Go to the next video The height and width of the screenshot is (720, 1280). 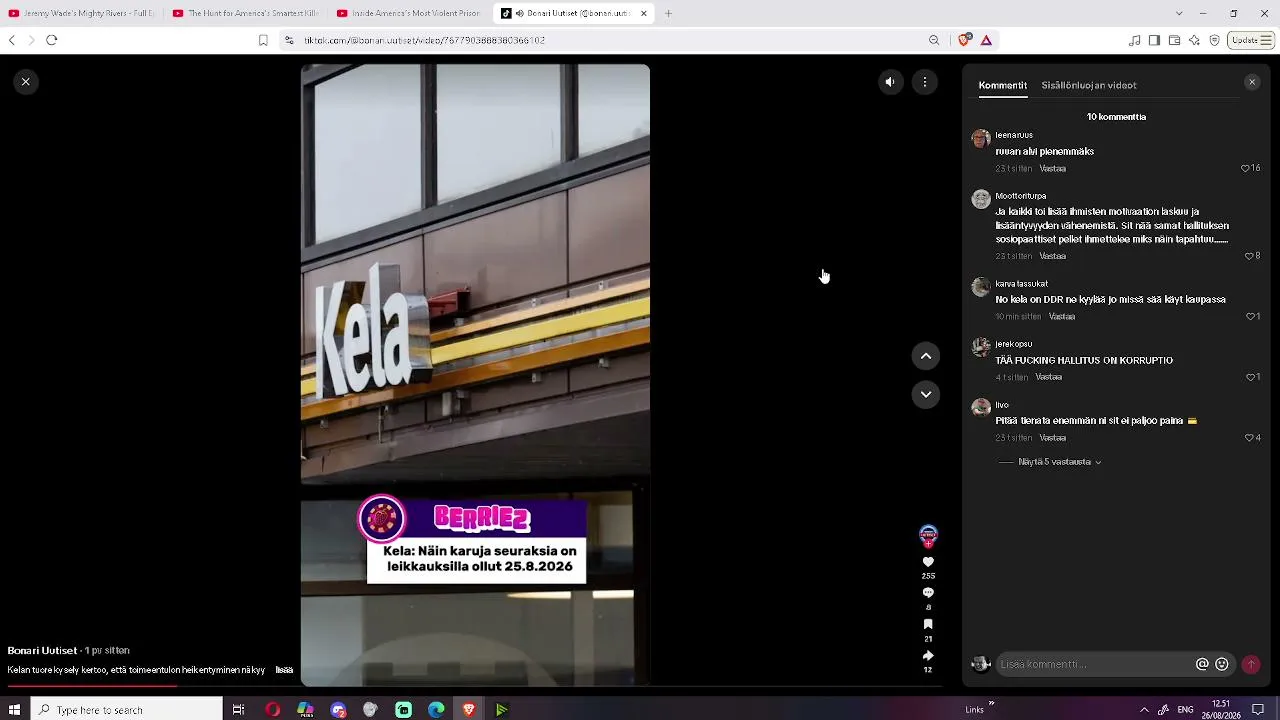pos(926,394)
